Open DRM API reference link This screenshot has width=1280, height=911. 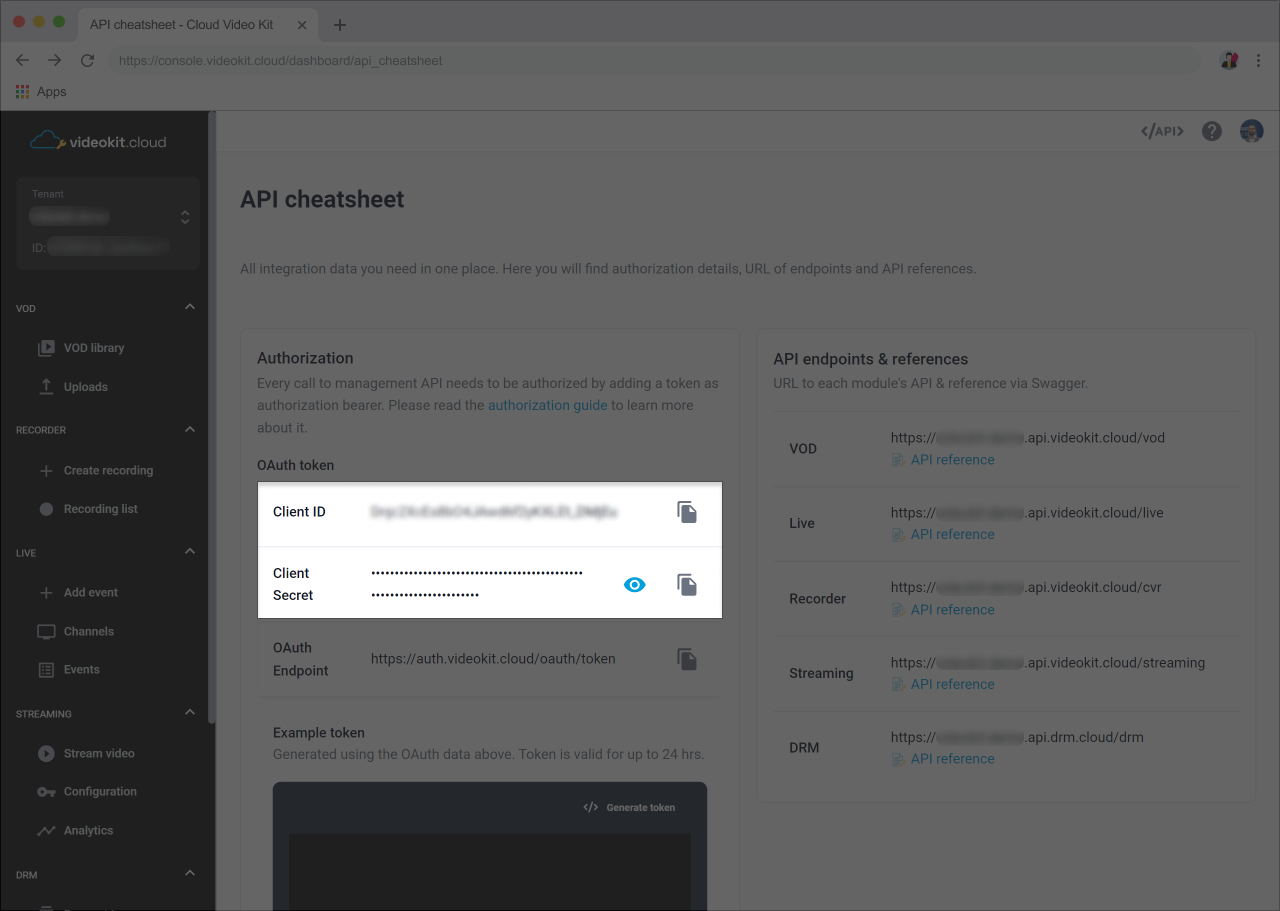pos(943,759)
